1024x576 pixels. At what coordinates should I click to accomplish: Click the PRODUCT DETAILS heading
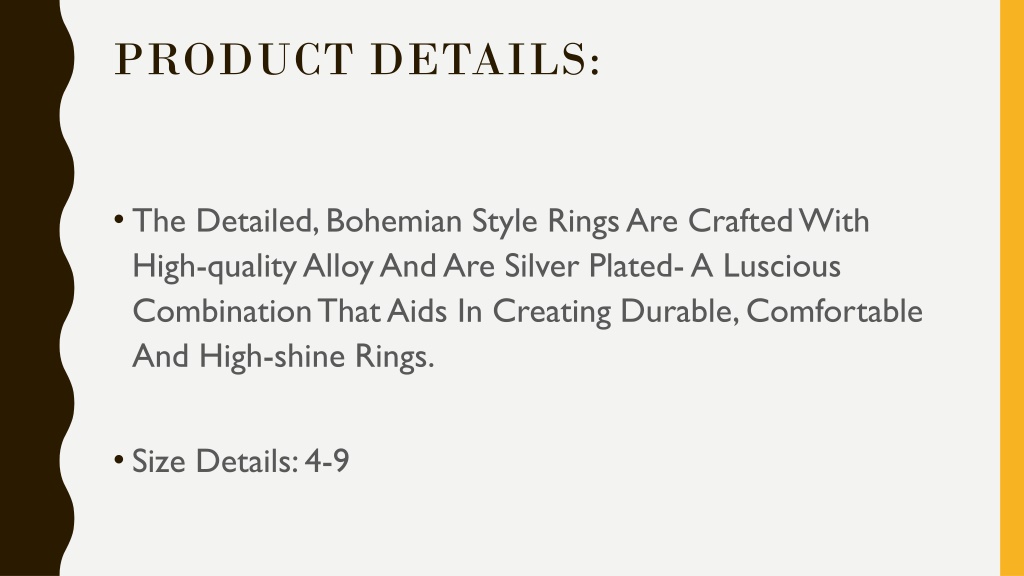click(x=357, y=59)
